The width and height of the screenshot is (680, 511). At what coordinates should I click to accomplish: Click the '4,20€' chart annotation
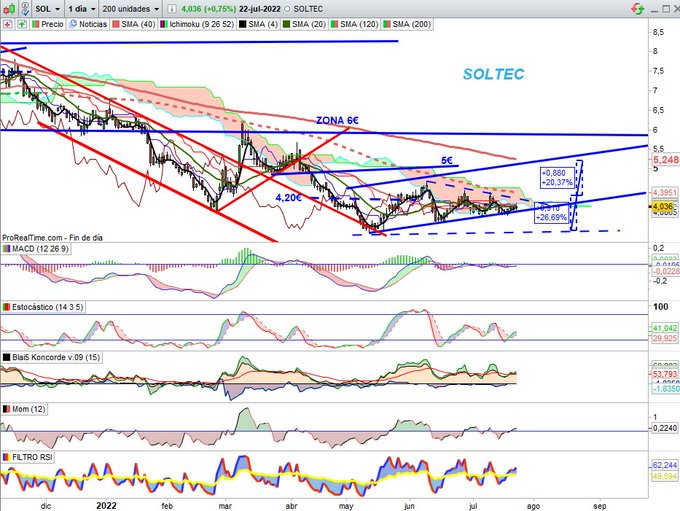289,198
